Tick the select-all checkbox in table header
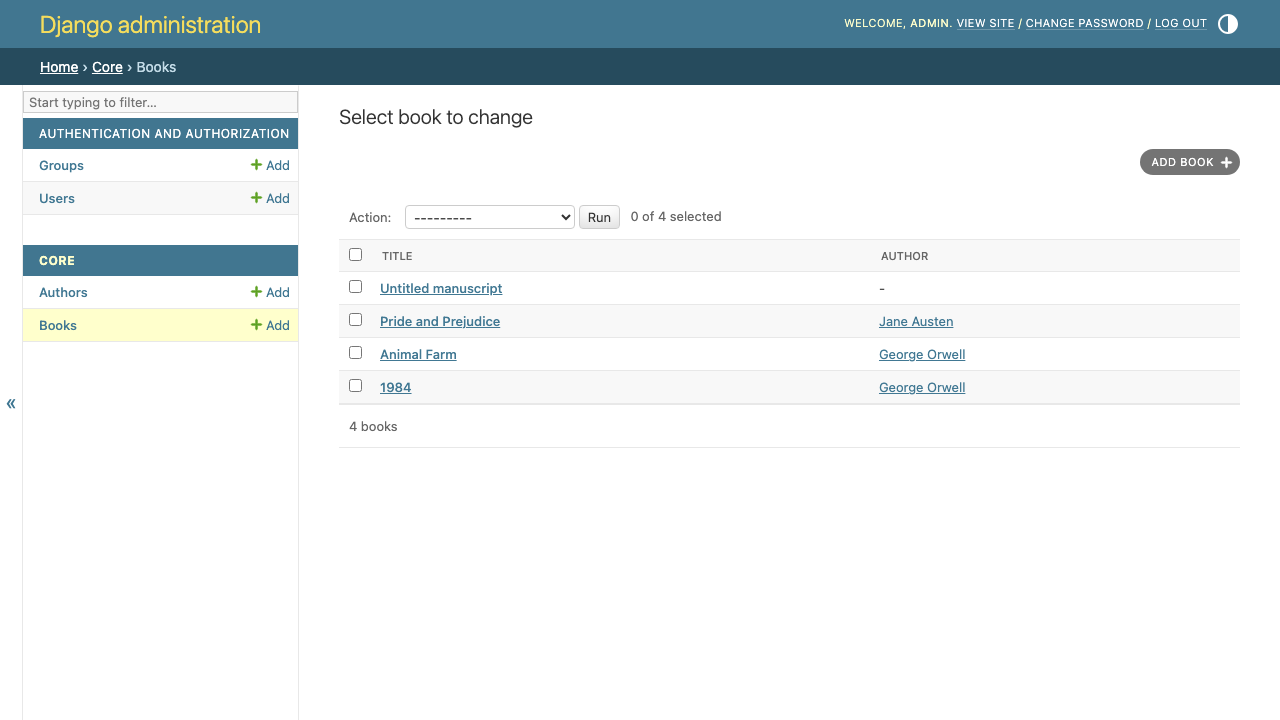This screenshot has height=720, width=1280. [x=355, y=254]
